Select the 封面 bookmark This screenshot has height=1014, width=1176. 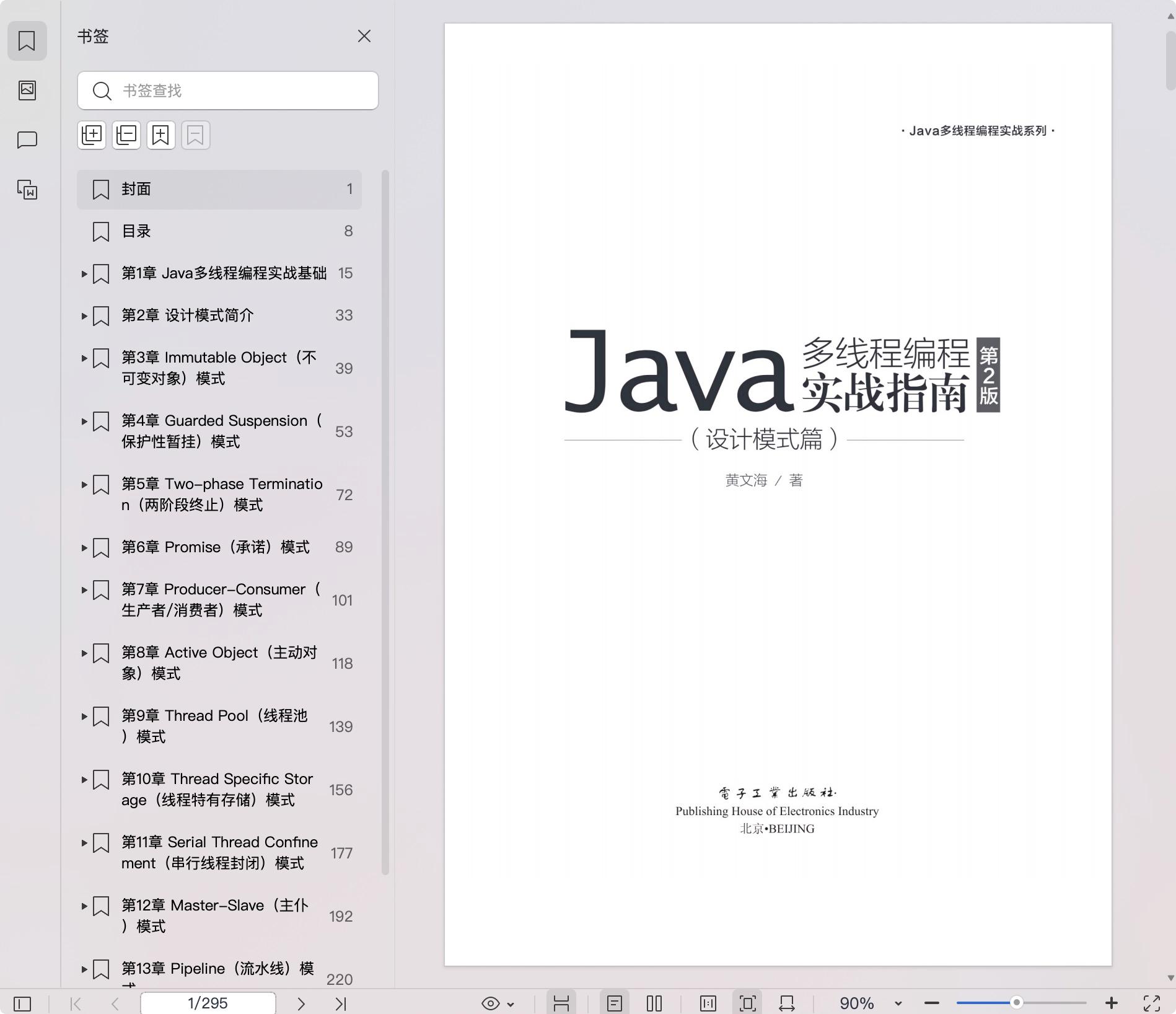click(219, 189)
